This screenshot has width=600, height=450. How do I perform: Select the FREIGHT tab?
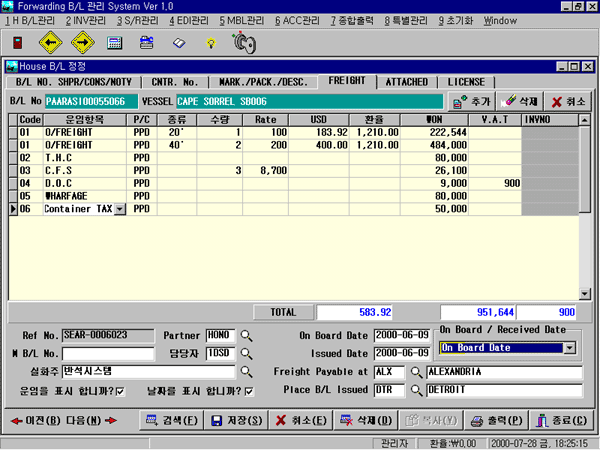[x=347, y=81]
